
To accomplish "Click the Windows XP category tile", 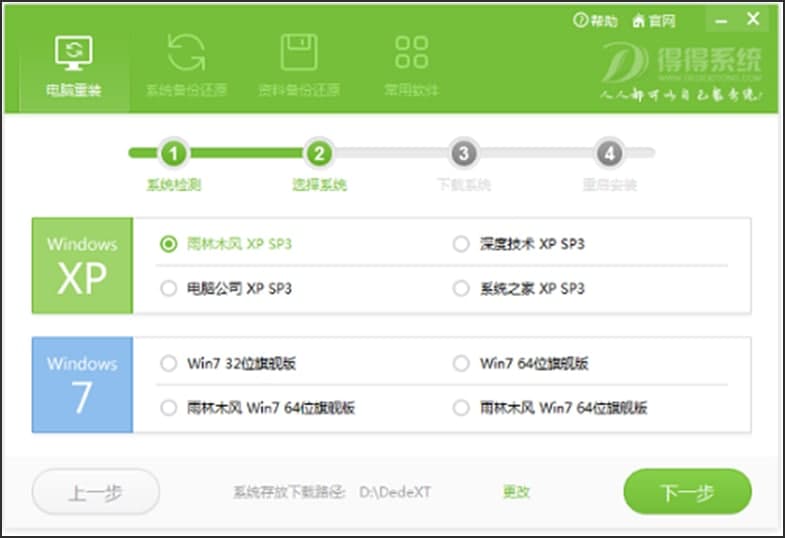I will pyautogui.click(x=83, y=266).
